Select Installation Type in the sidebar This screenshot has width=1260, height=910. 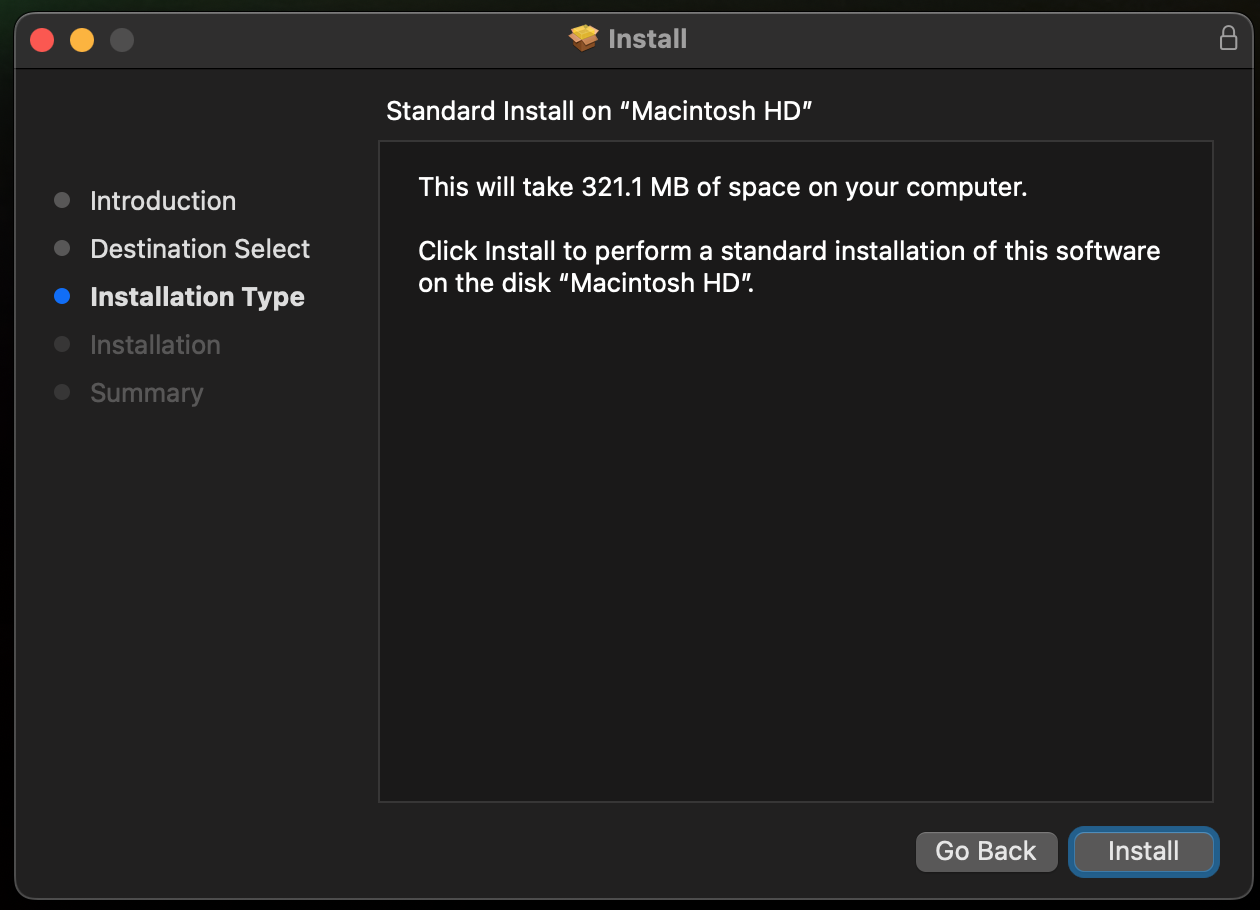coord(197,296)
